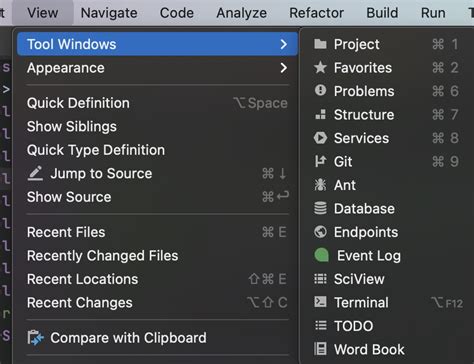
Task: Click the Services hexagon icon
Action: 320,138
